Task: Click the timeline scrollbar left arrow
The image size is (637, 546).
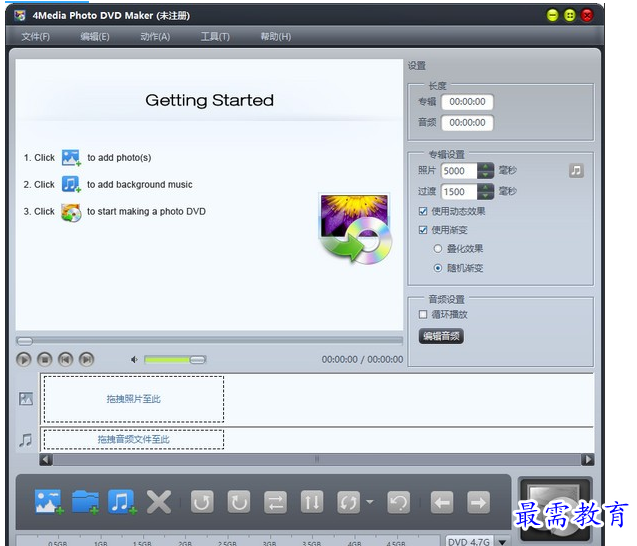Action: 46,459
